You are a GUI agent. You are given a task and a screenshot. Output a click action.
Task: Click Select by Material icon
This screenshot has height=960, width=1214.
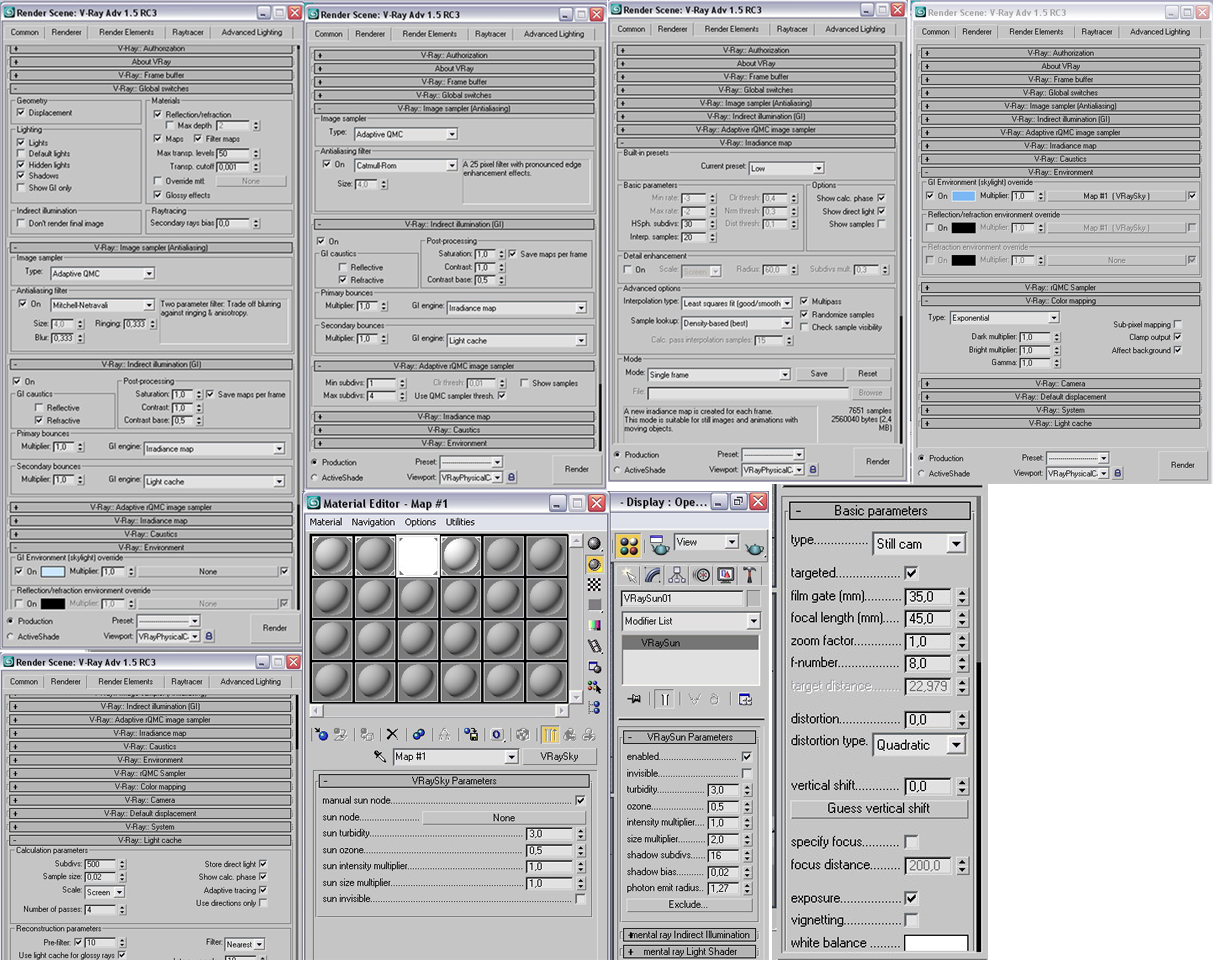pyautogui.click(x=594, y=687)
